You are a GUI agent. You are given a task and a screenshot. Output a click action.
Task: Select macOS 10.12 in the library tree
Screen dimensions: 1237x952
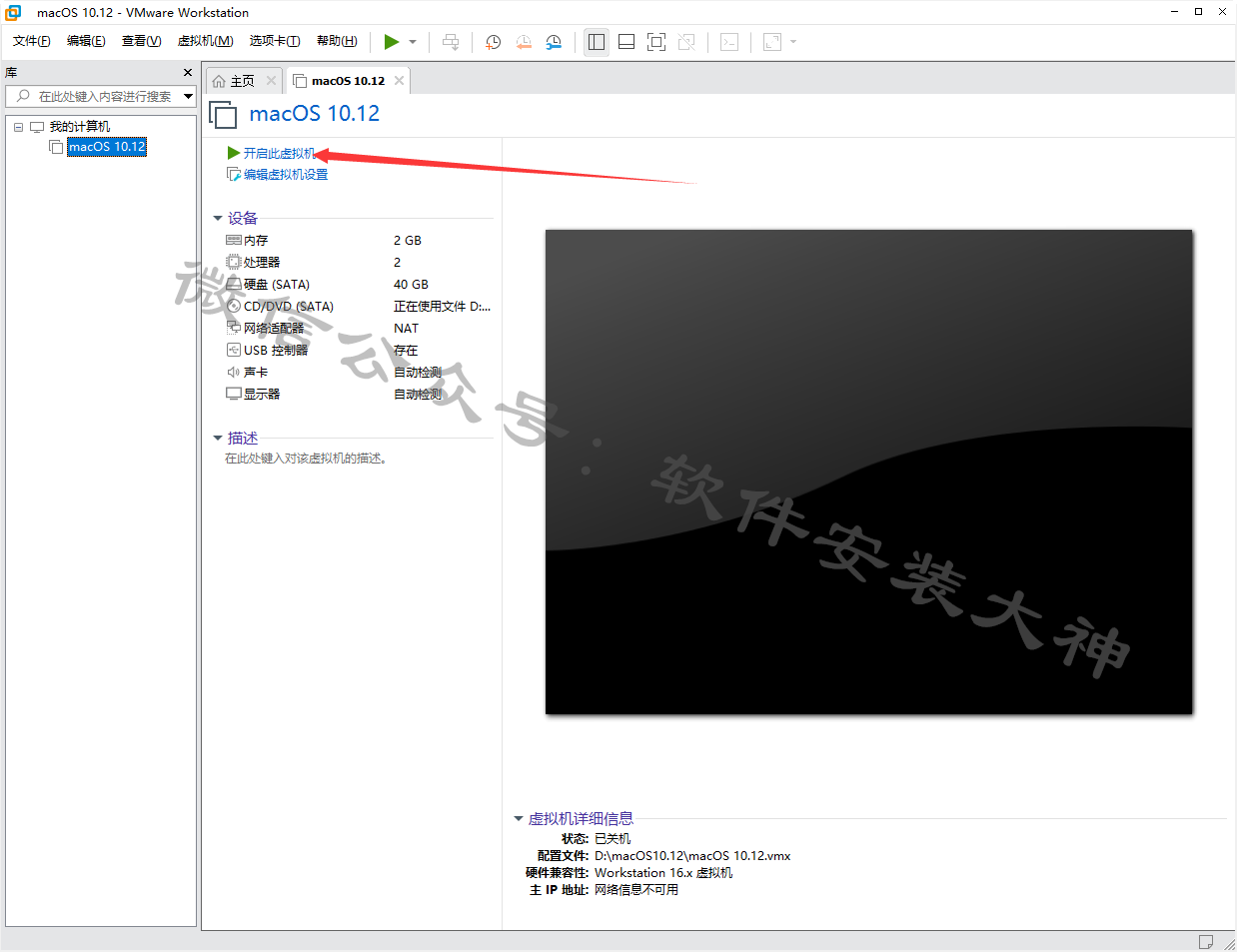point(107,147)
